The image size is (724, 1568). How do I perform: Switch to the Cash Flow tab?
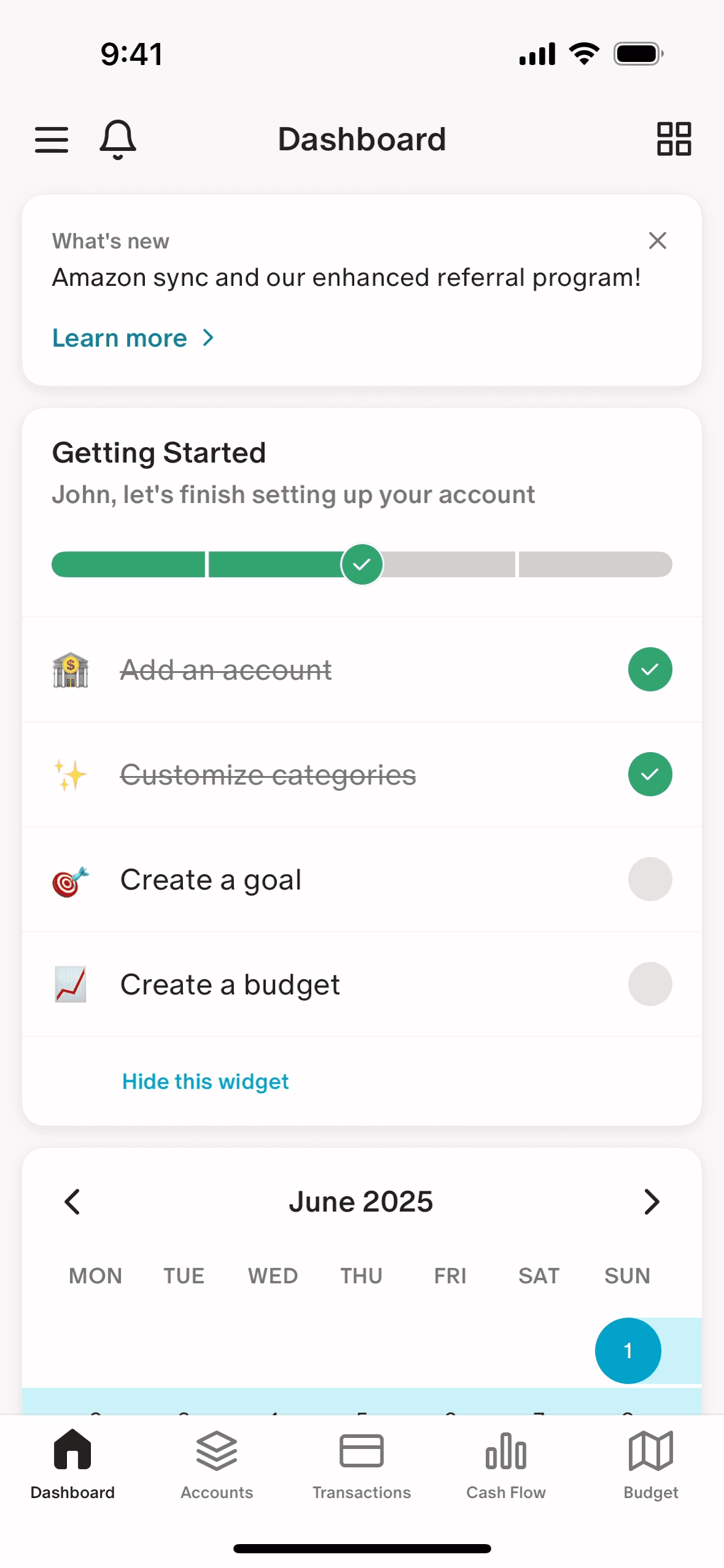click(506, 1464)
